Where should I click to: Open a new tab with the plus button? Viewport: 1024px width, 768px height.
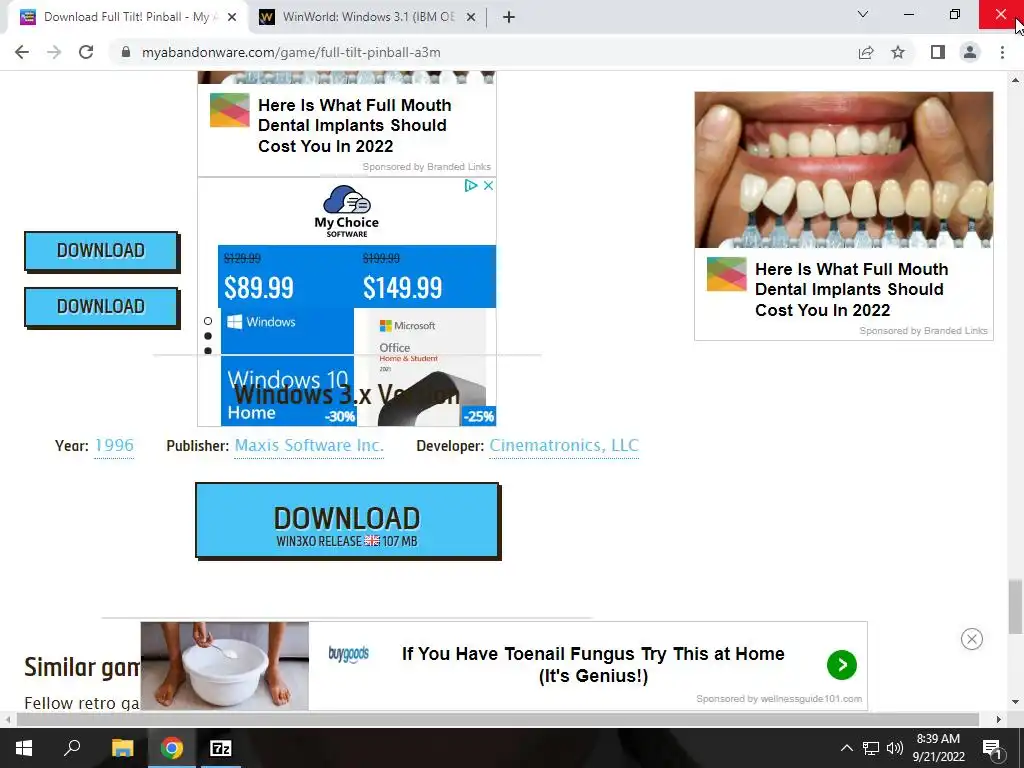[x=509, y=17]
